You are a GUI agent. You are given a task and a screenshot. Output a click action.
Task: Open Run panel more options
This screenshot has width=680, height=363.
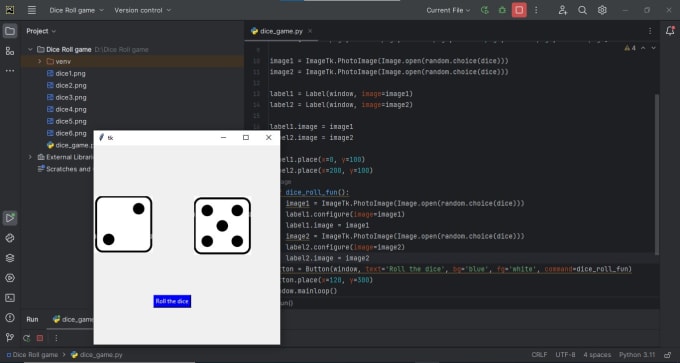tap(56, 338)
